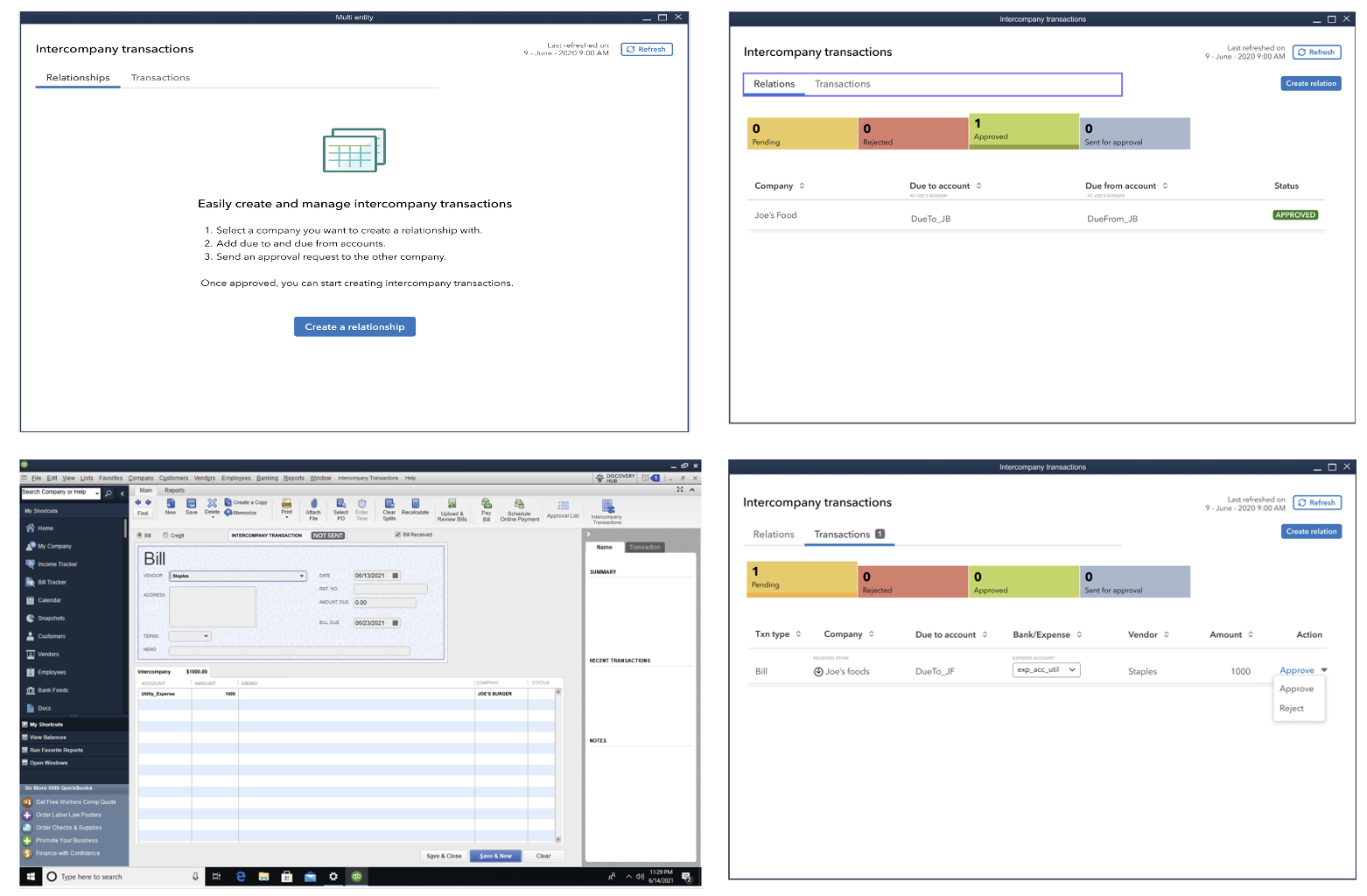
Task: Open File Explorer from the taskbar
Action: (263, 877)
